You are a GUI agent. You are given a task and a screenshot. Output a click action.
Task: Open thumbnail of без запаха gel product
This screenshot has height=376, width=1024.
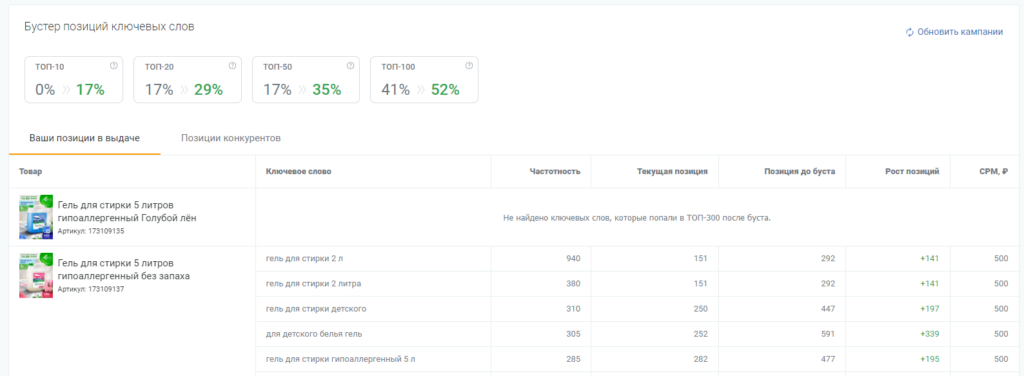[x=36, y=275]
